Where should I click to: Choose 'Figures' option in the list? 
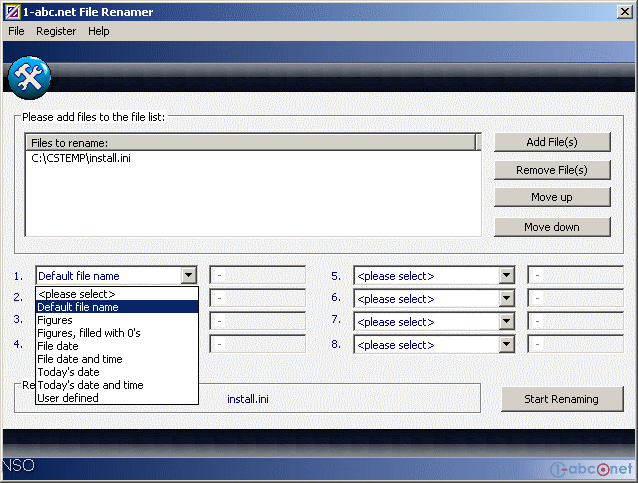click(117, 320)
